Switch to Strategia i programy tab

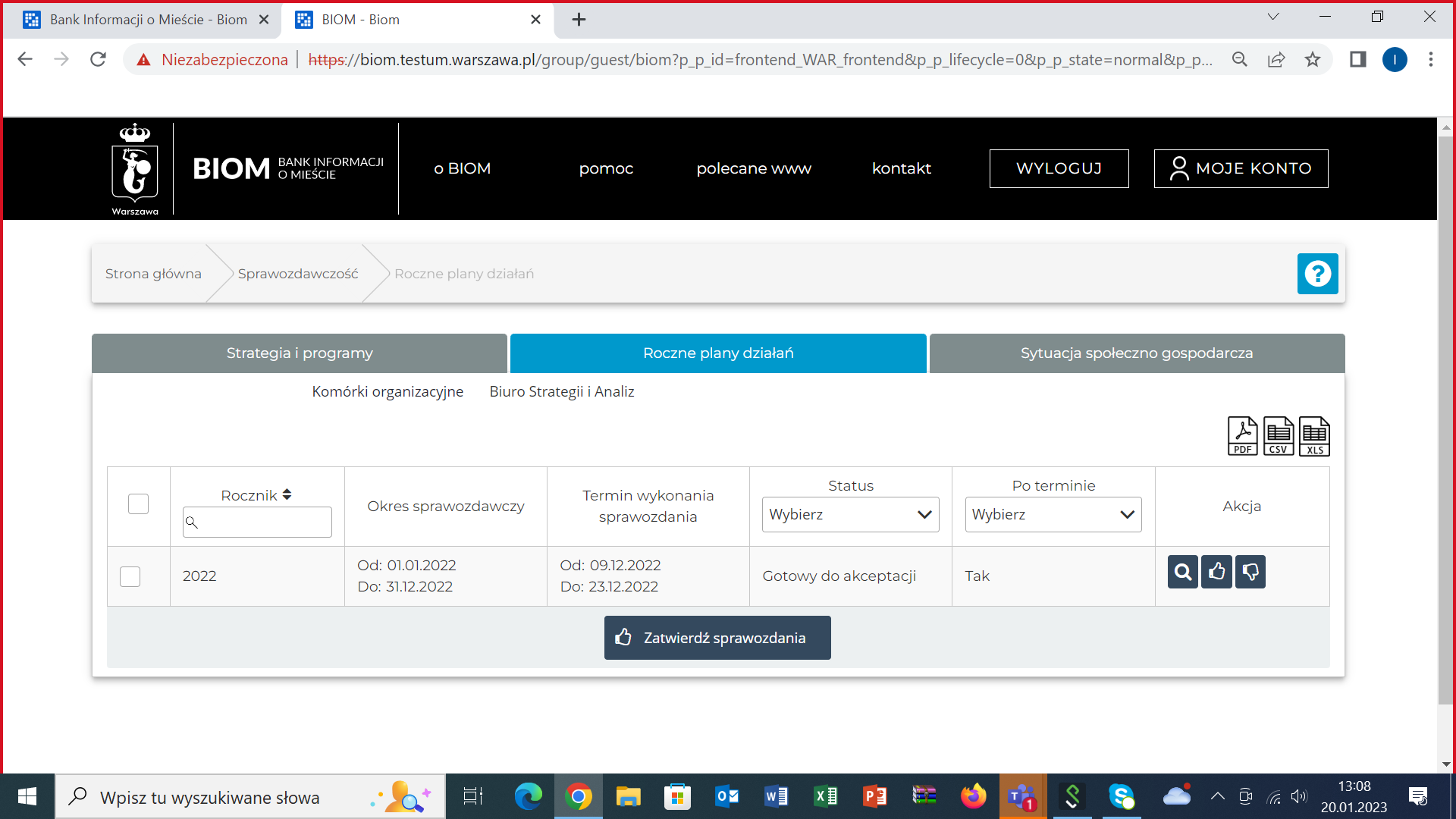point(300,353)
